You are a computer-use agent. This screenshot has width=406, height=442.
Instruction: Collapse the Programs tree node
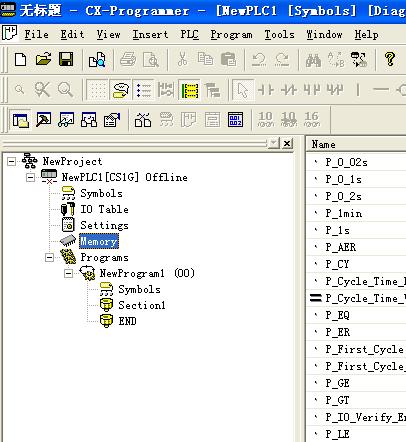click(49, 257)
